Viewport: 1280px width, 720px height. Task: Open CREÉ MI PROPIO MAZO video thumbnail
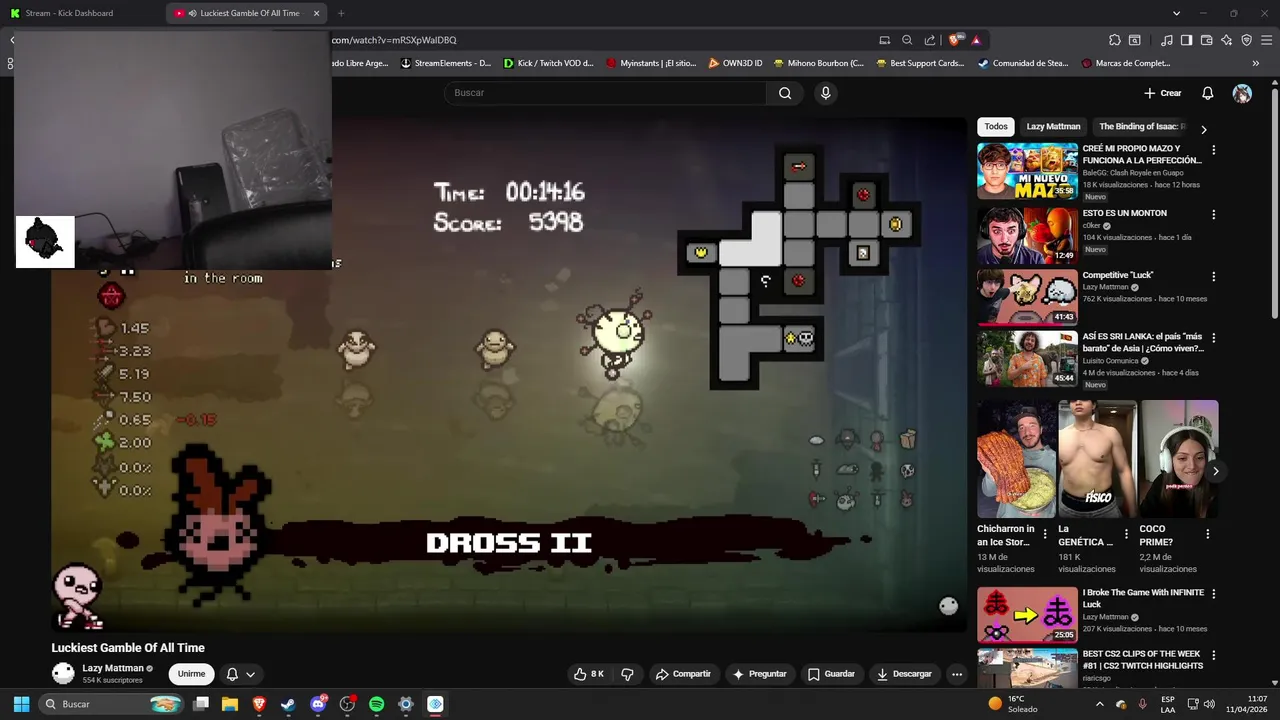(1027, 171)
